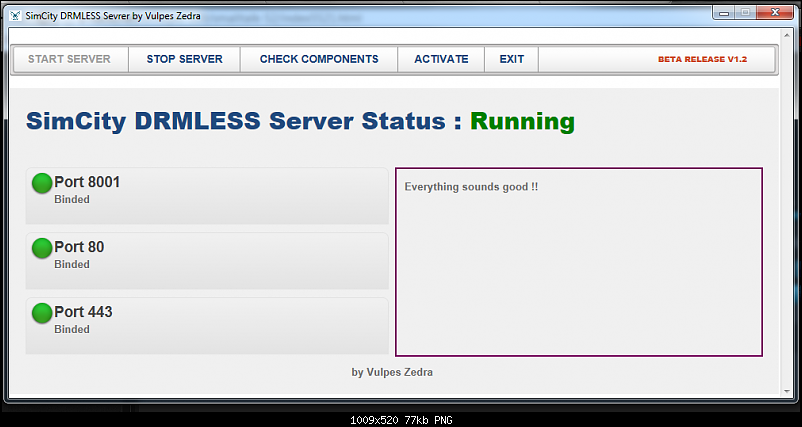
Task: Click the 'Binded' text under Port 8001
Action: (x=72, y=199)
